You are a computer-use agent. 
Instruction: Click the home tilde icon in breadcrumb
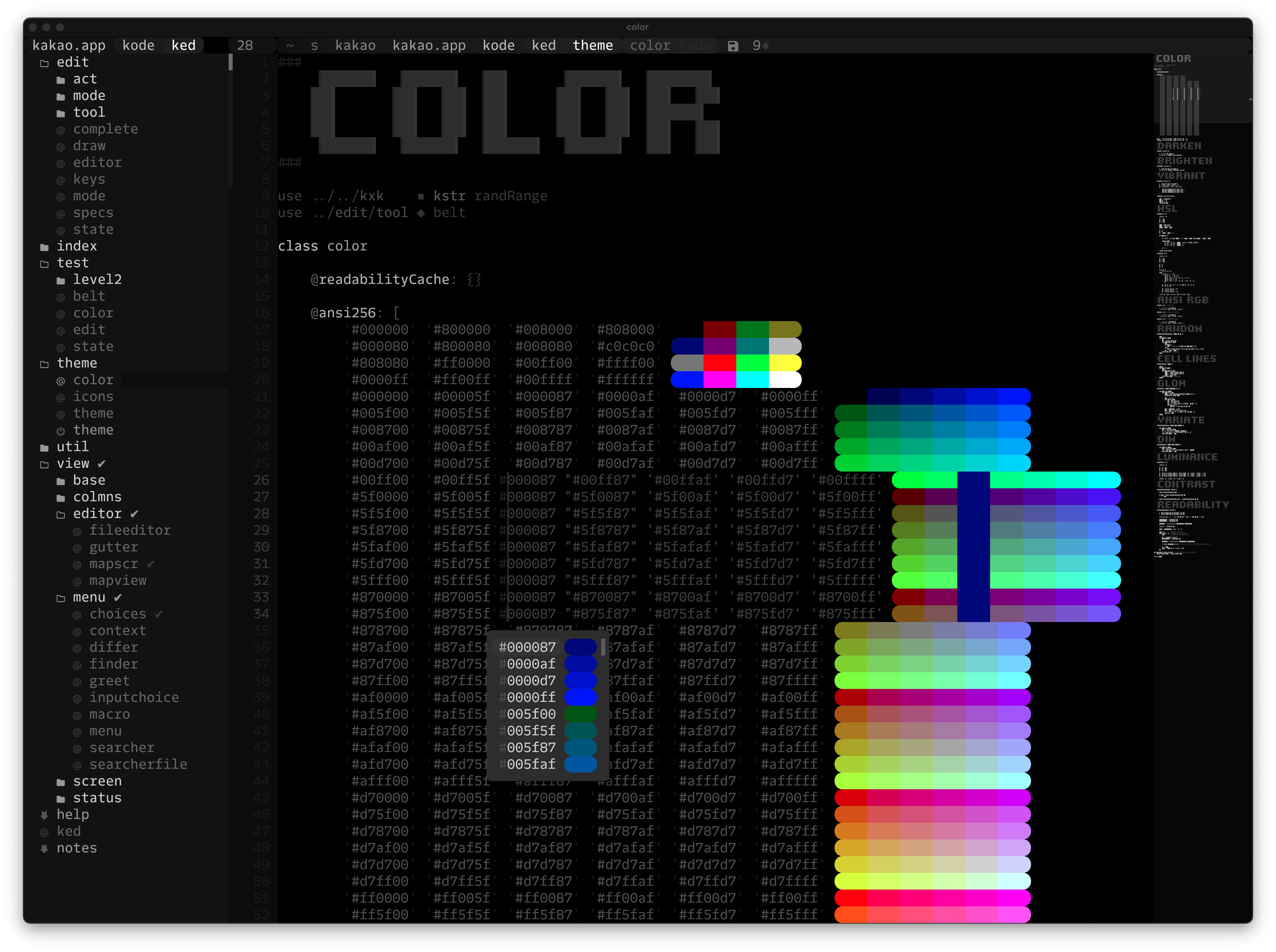click(290, 45)
